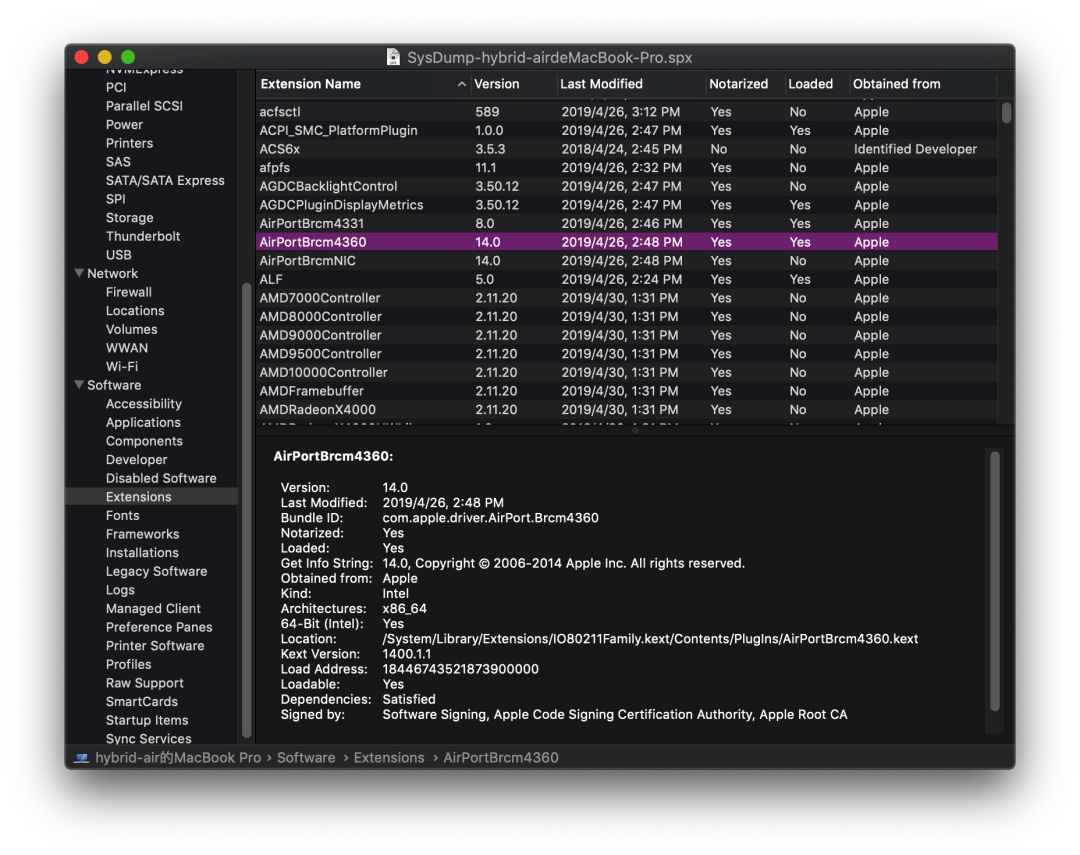Screen dimensions: 1080x855
Task: Open Raw Support in the sidebar
Action: pyautogui.click(x=145, y=683)
